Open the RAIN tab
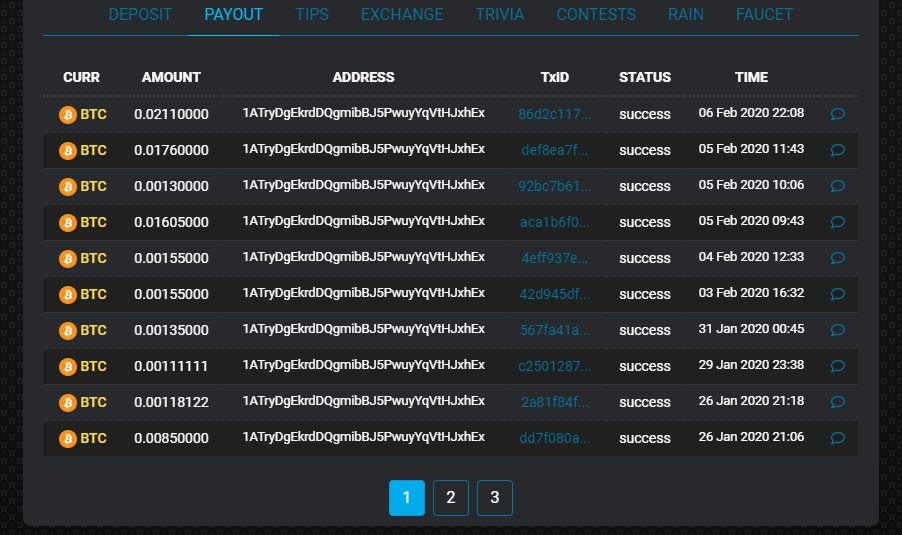The width and height of the screenshot is (902, 535). [686, 15]
